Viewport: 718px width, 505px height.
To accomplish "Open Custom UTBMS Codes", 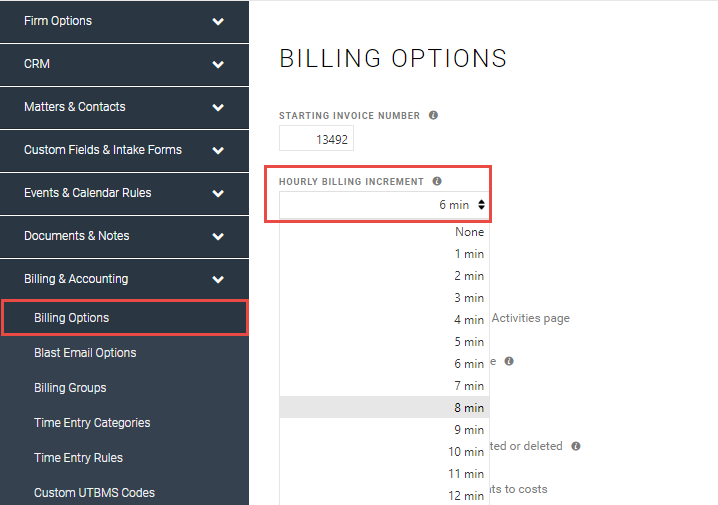I will coord(94,493).
